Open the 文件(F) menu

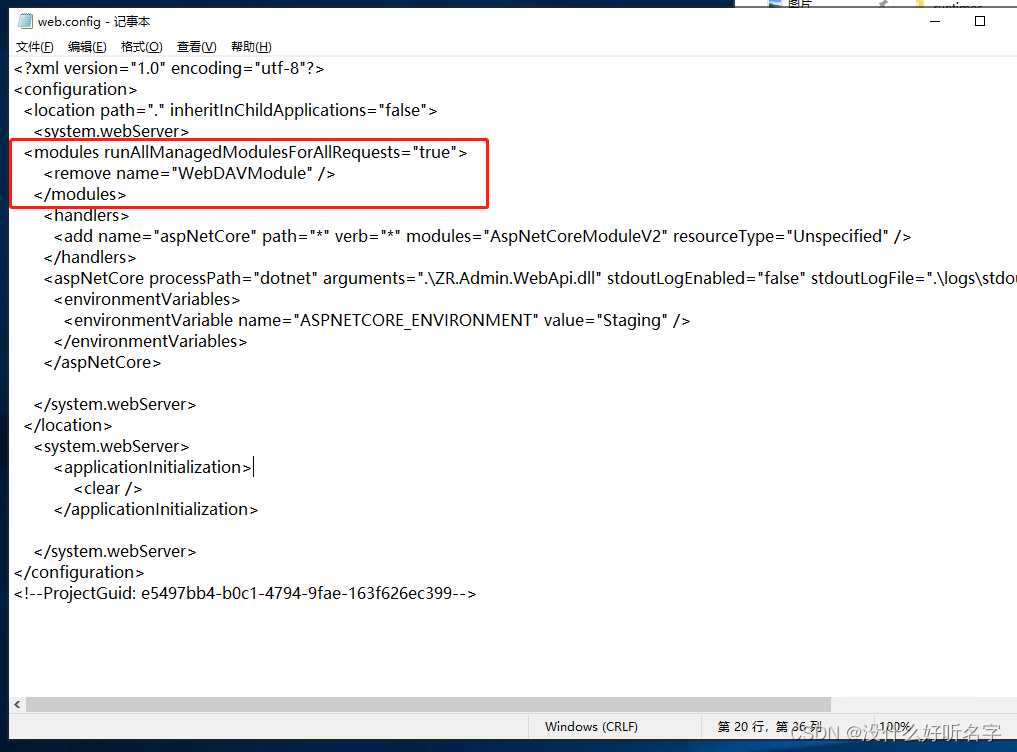click(x=33, y=46)
